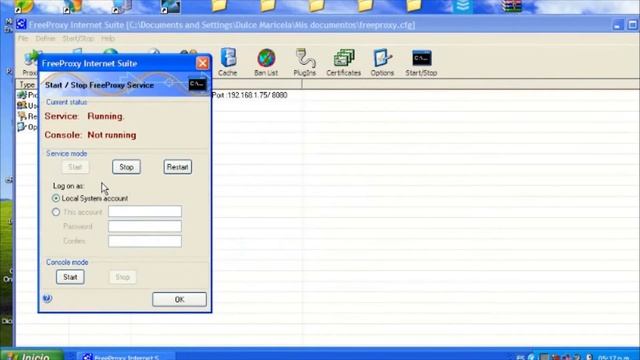Screen dimensions: 640x360
Task: Click the Type column header
Action: [x=27, y=84]
